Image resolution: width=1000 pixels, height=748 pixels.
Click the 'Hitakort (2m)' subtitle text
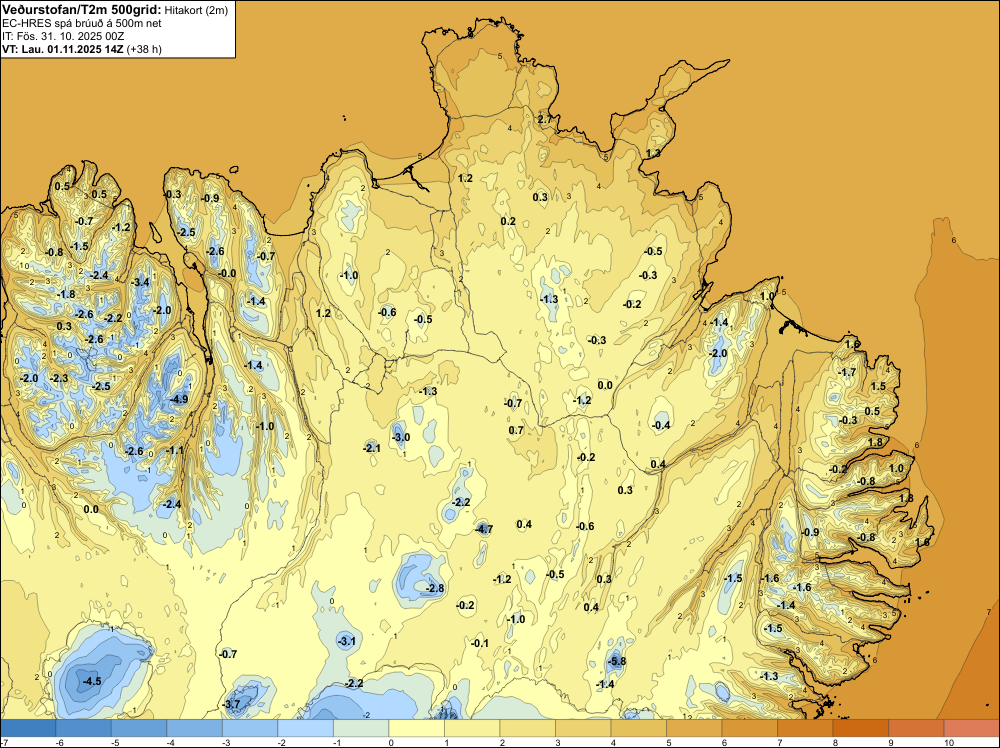pyautogui.click(x=196, y=10)
